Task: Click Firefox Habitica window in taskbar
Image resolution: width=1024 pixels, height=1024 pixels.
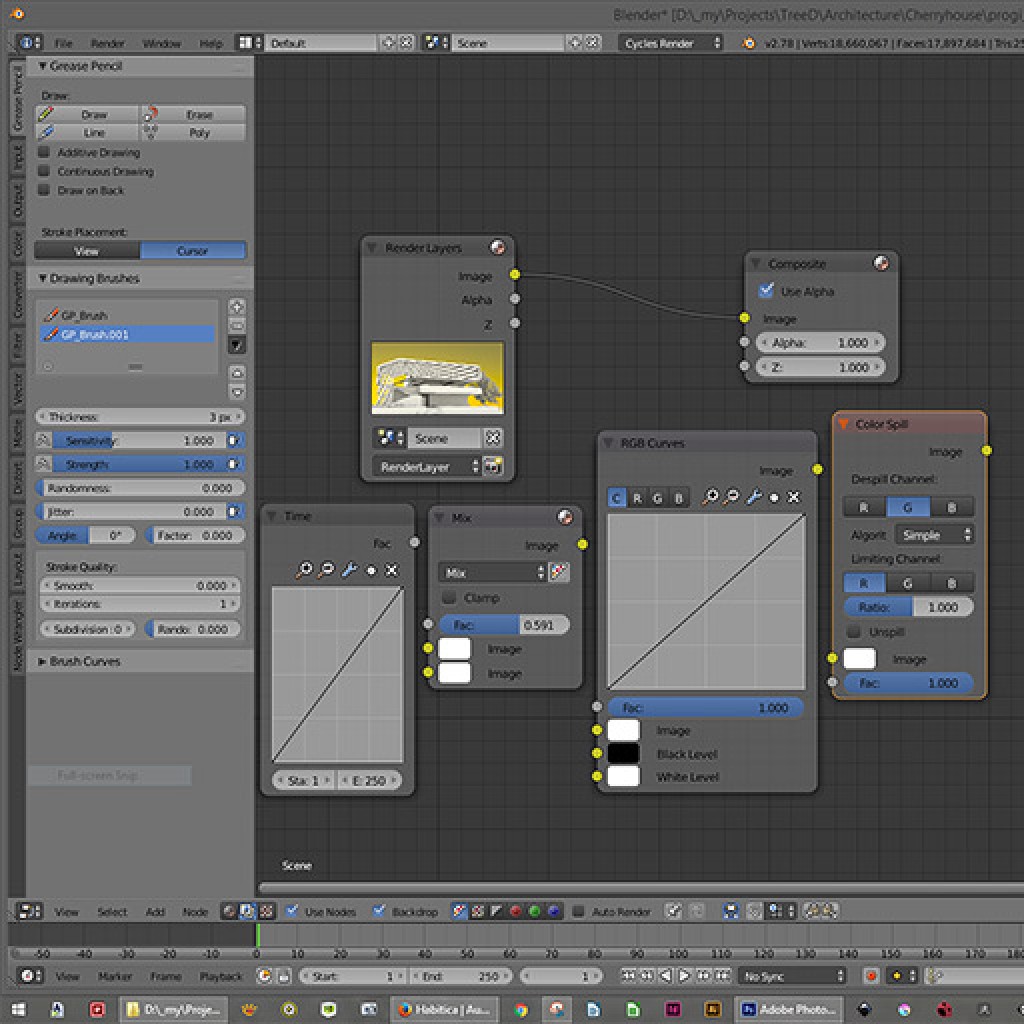Action: (441, 1009)
